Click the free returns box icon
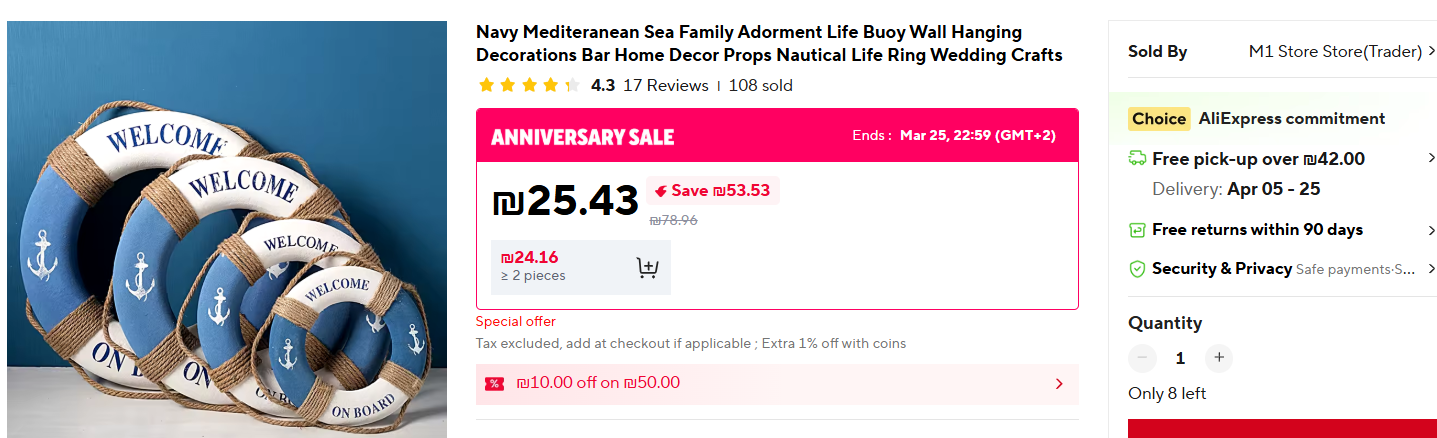Viewport: 1437px width, 438px height. (1137, 230)
